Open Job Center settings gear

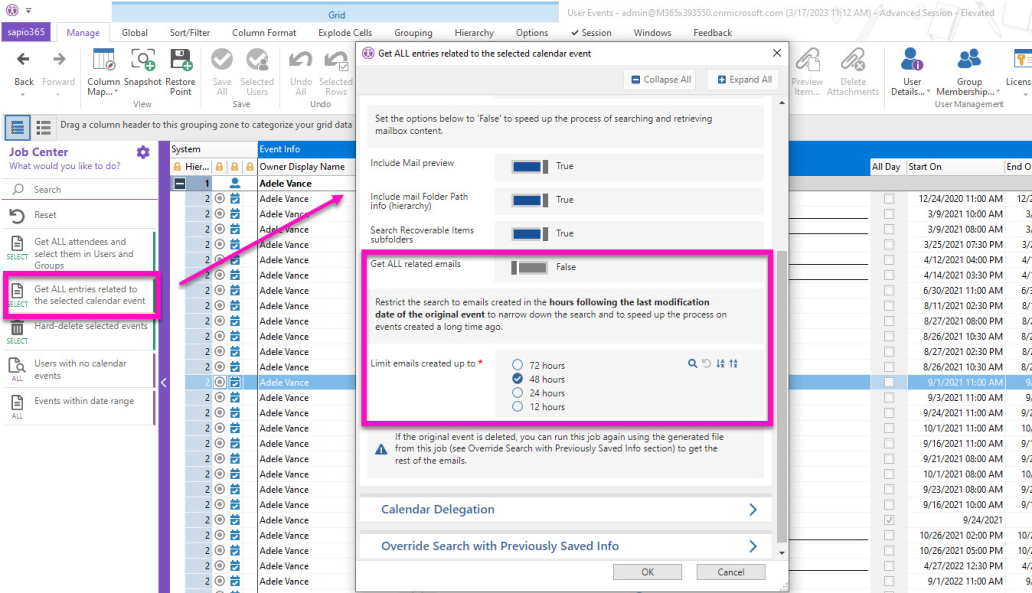click(x=143, y=153)
